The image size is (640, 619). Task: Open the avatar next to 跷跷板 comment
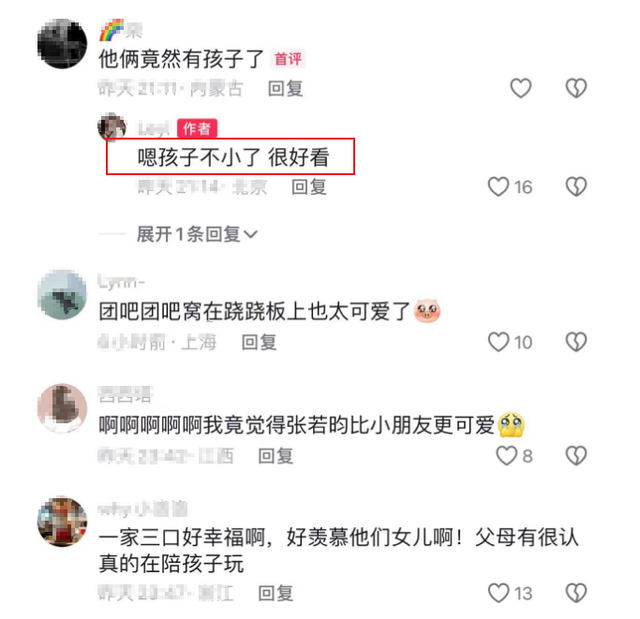[x=62, y=294]
